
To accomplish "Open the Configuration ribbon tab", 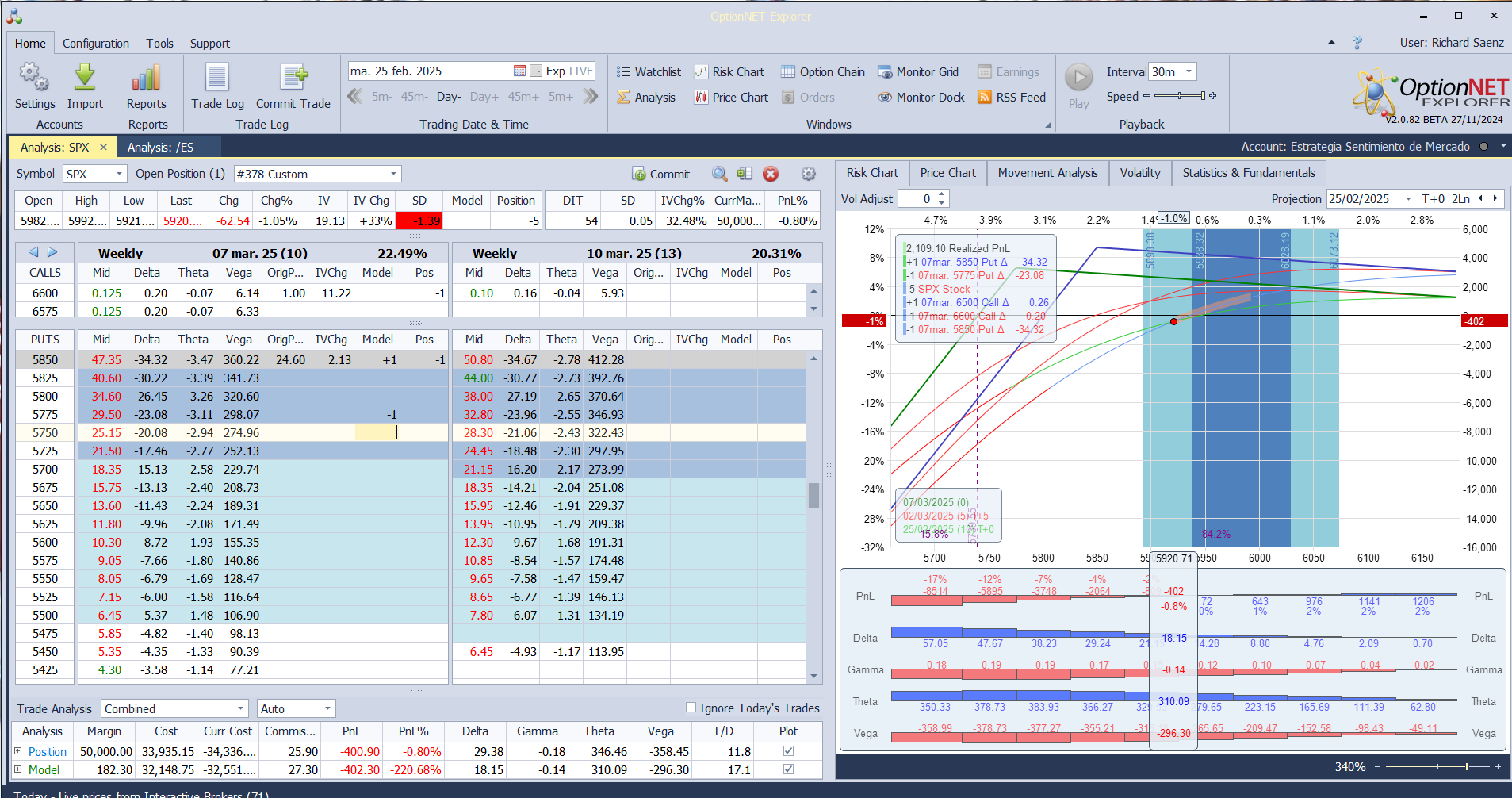I will (95, 44).
